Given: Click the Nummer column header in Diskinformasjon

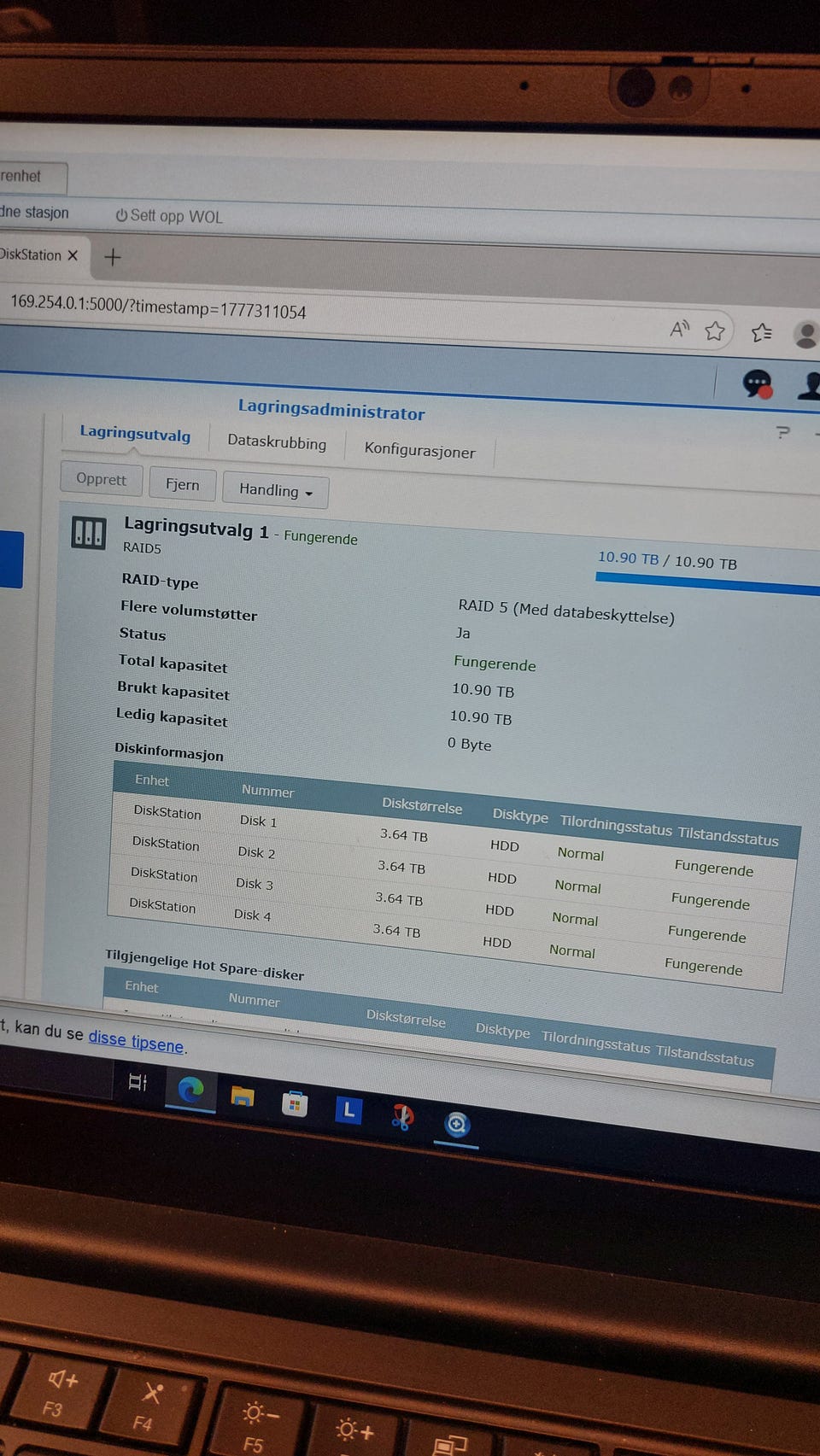Looking at the screenshot, I should (267, 791).
